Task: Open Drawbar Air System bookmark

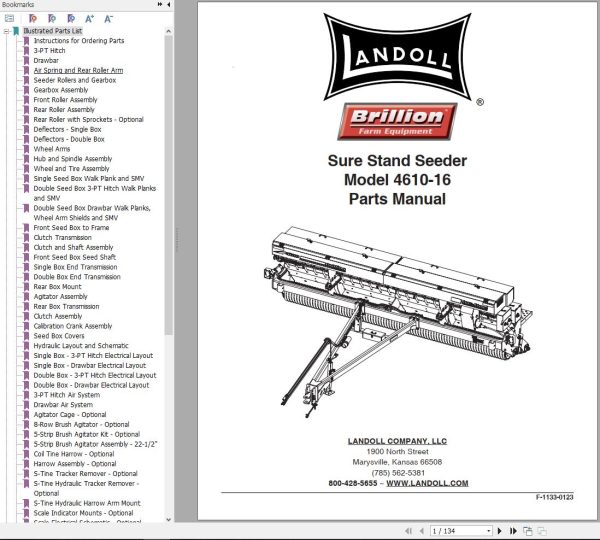Action: pyautogui.click(x=63, y=405)
